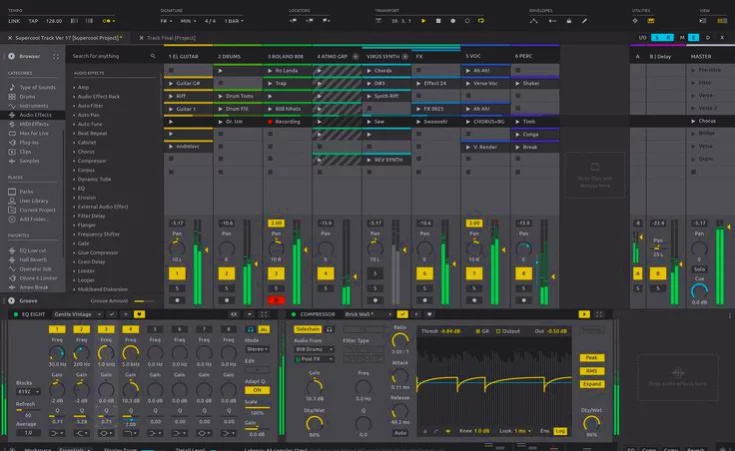Toggle Adapt Q ON button
Viewport: 735px width, 451px height.
click(257, 390)
